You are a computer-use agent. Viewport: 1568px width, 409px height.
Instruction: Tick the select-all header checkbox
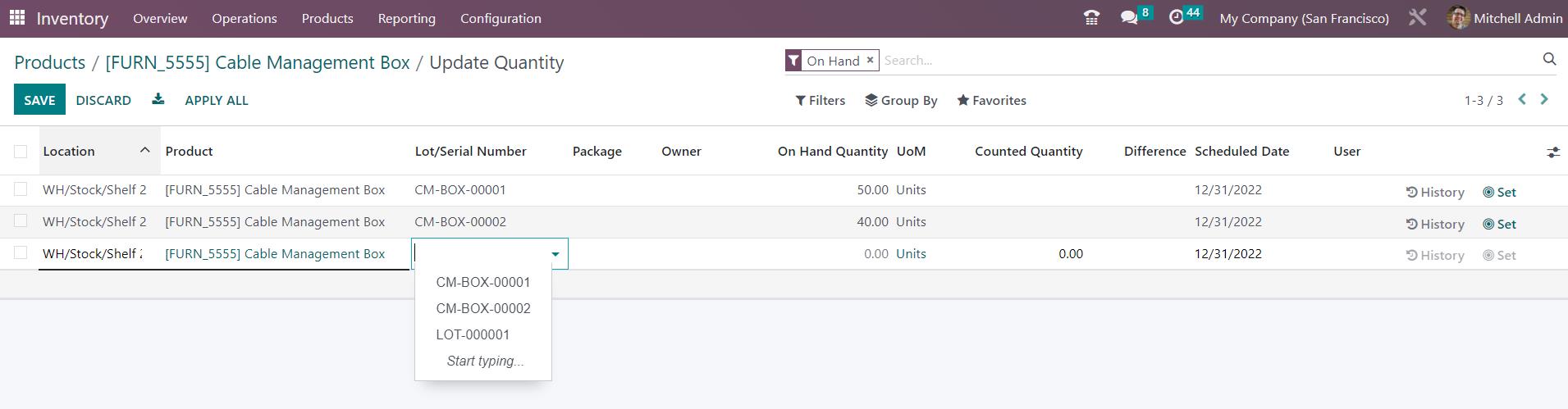pyautogui.click(x=21, y=152)
